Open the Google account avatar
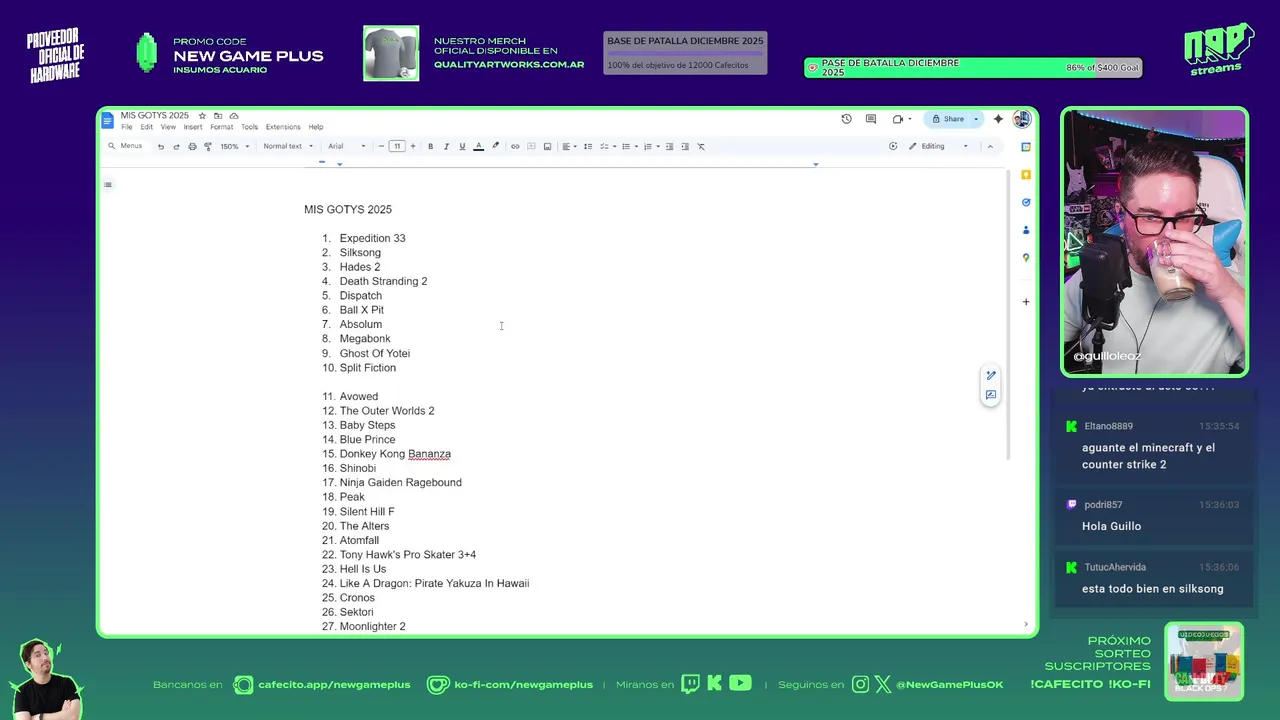Image resolution: width=1280 pixels, height=720 pixels. [1021, 119]
